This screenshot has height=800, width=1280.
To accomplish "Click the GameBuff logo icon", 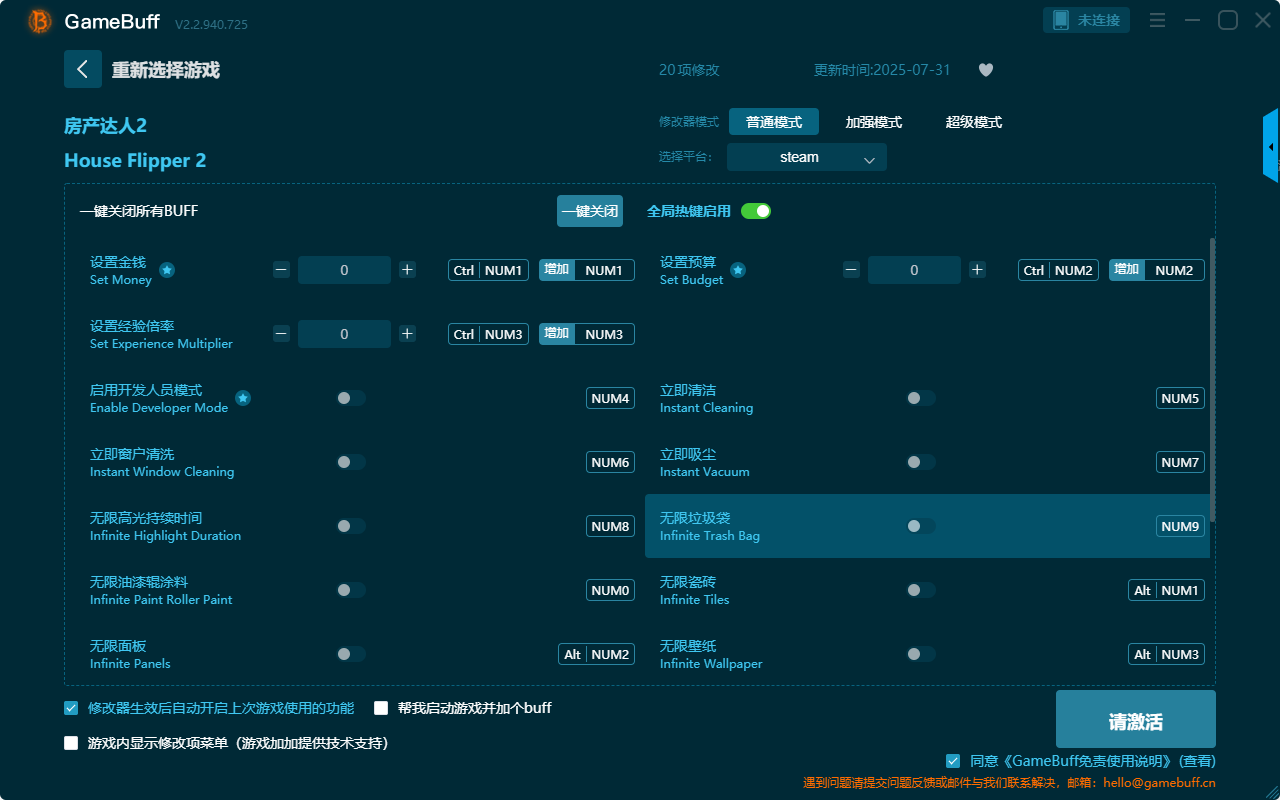I will click(x=40, y=21).
